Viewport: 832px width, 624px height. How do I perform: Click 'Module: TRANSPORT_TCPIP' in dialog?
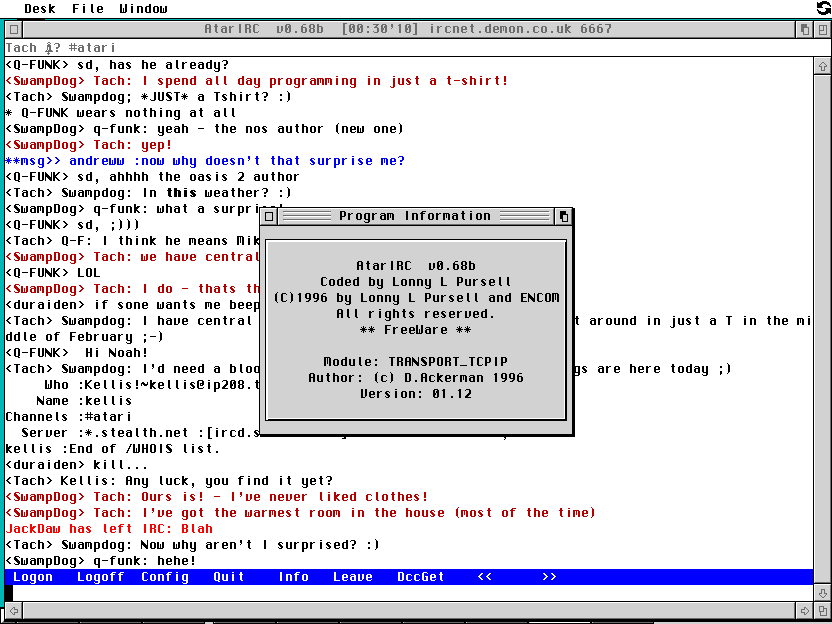coord(415,362)
